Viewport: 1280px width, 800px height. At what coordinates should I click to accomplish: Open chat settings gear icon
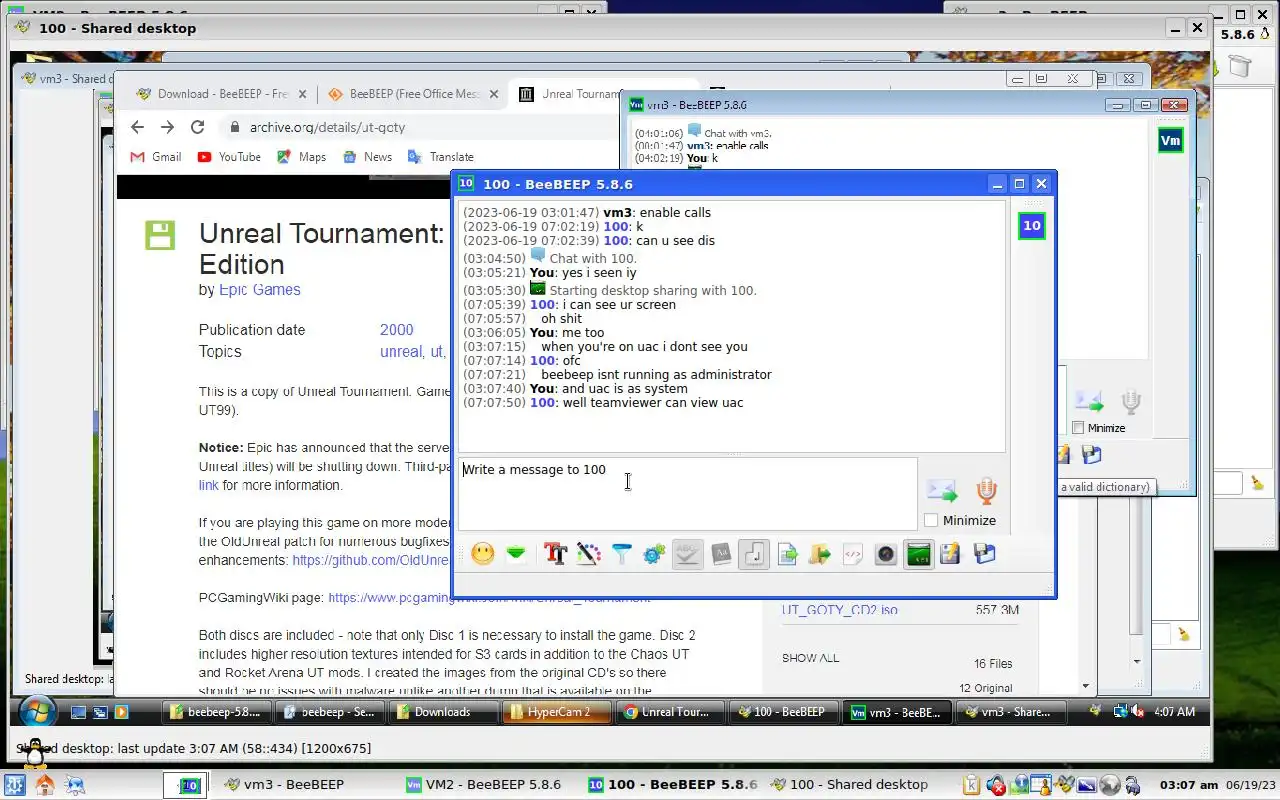tap(654, 553)
